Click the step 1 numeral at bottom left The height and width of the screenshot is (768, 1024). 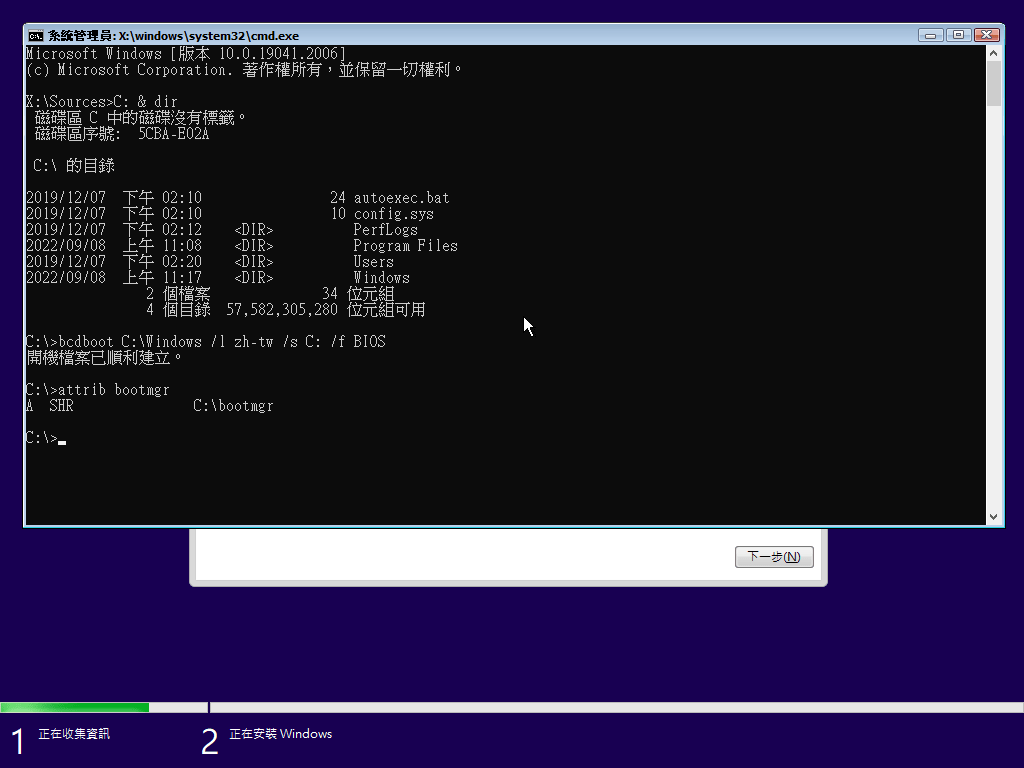(x=16, y=739)
